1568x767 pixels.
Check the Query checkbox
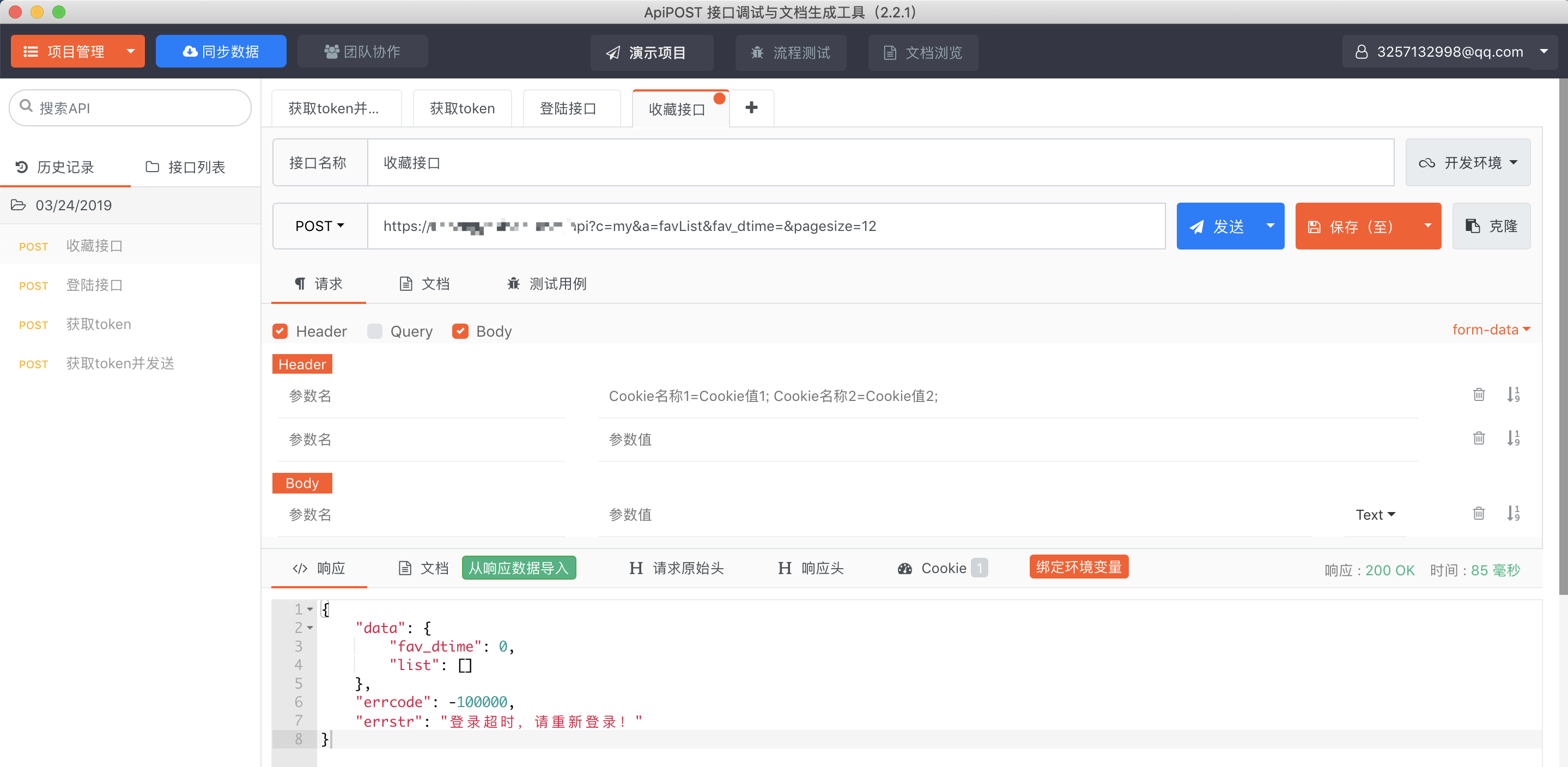pyautogui.click(x=374, y=331)
